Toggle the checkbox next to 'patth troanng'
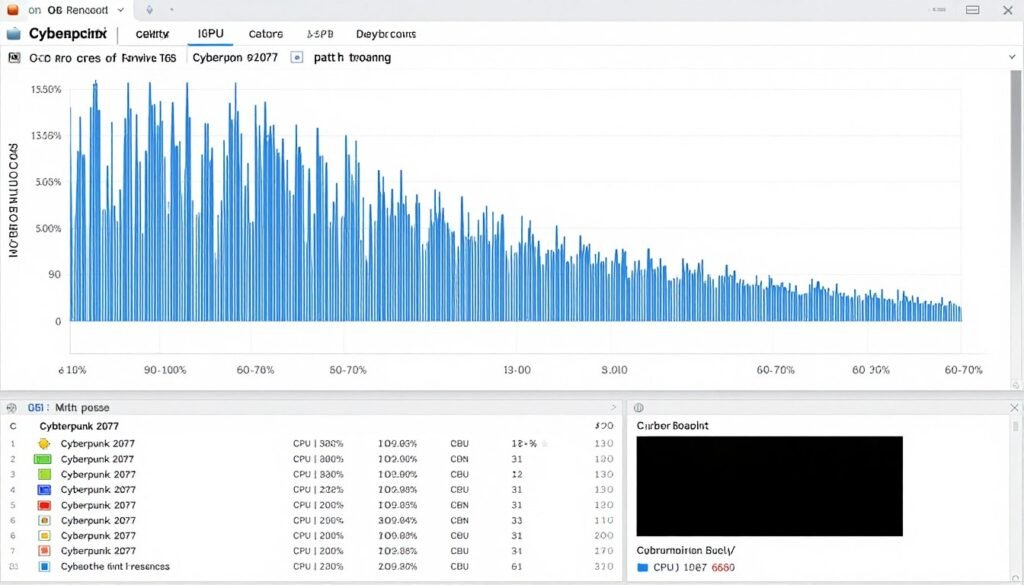This screenshot has width=1024, height=585. (x=297, y=57)
